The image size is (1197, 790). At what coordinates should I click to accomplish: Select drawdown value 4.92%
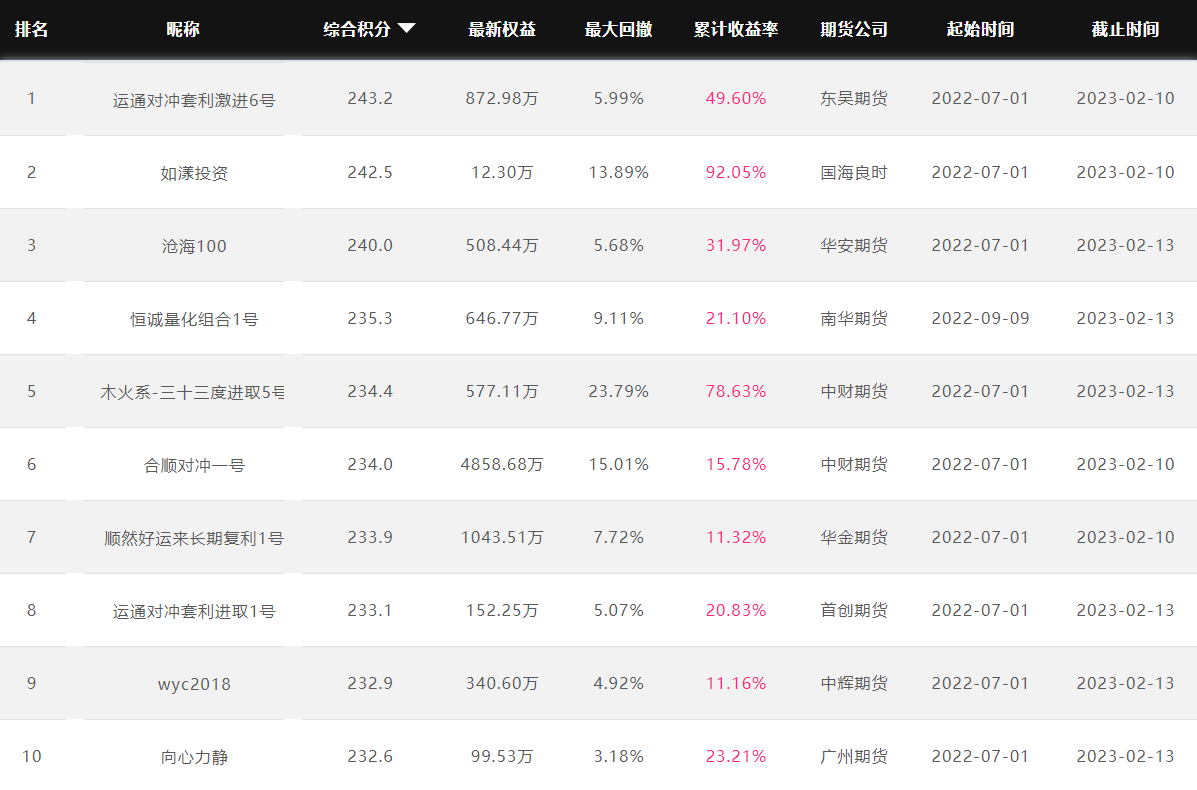(618, 683)
